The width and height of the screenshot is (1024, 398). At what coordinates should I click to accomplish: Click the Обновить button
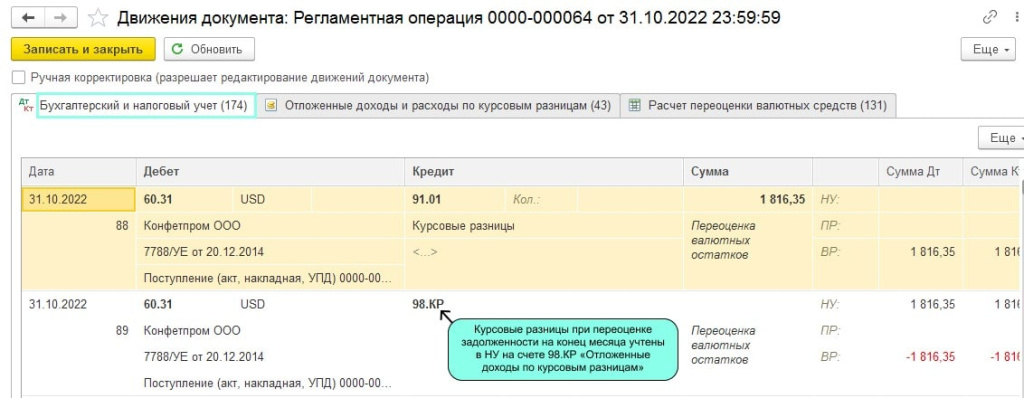coord(209,49)
